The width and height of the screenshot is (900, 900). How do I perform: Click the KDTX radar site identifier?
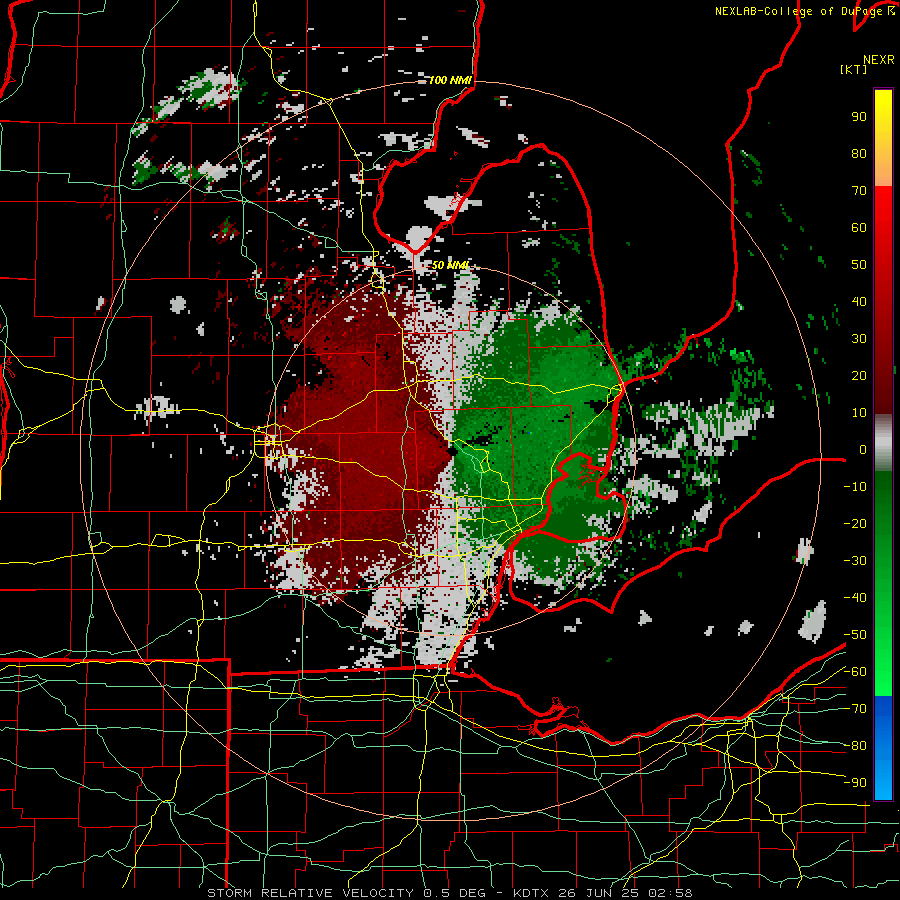point(530,893)
